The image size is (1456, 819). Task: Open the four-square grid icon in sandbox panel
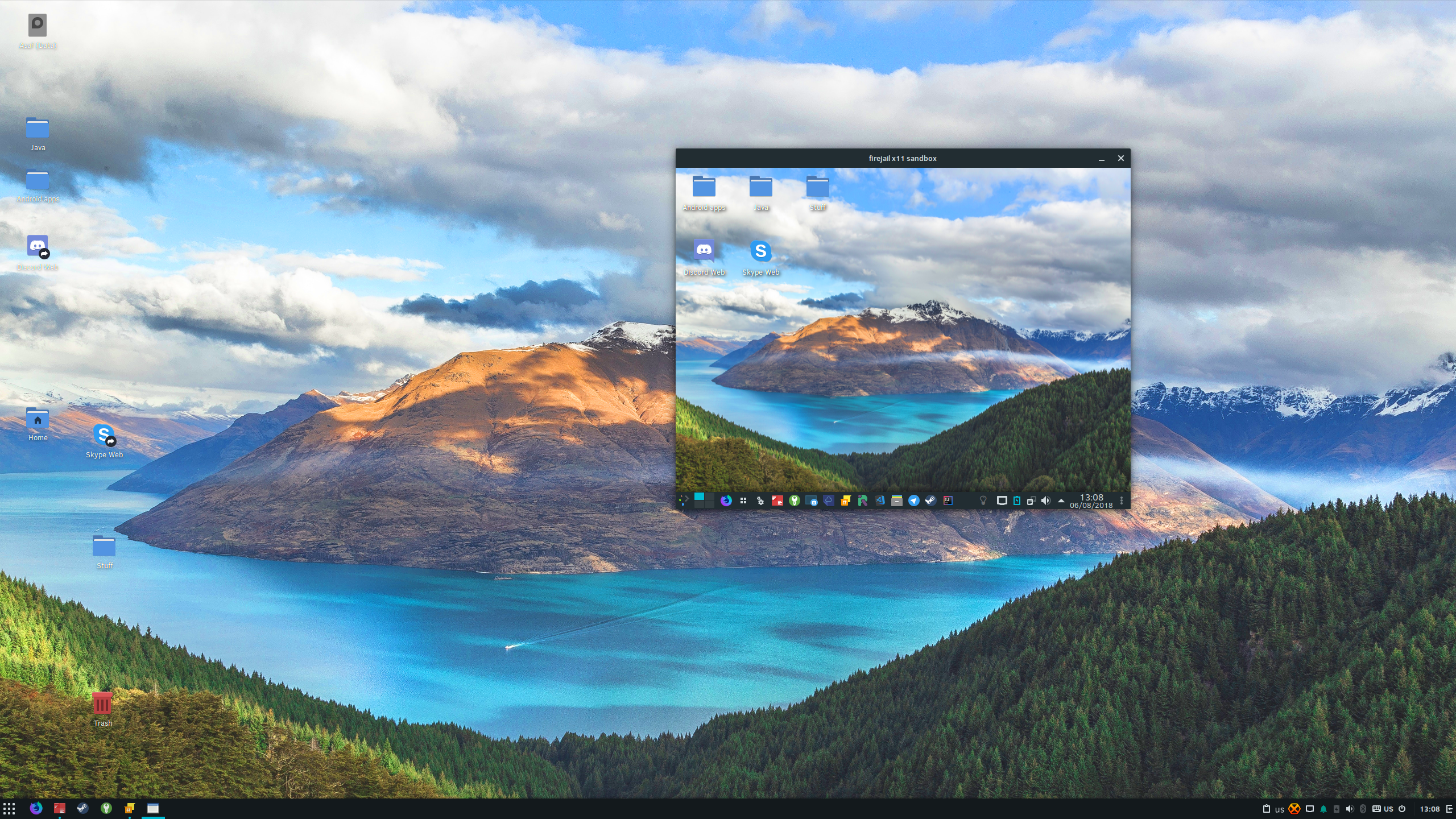point(743,500)
